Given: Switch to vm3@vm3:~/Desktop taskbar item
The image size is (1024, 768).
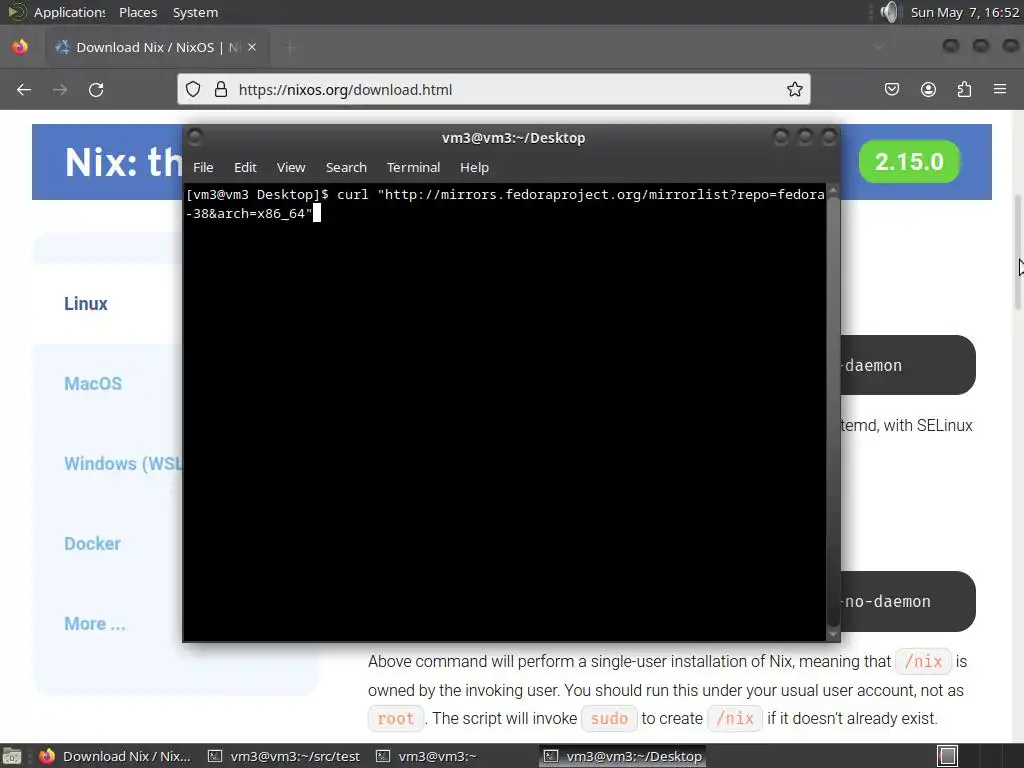Looking at the screenshot, I should (623, 756).
